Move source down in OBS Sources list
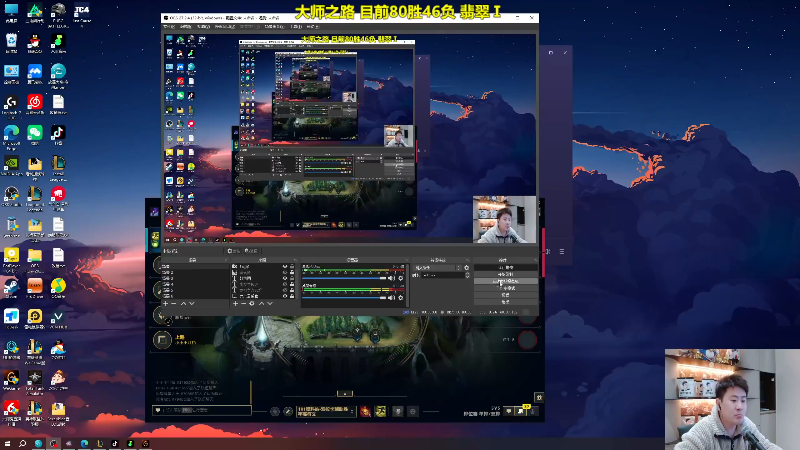The width and height of the screenshot is (800, 450). pos(270,304)
